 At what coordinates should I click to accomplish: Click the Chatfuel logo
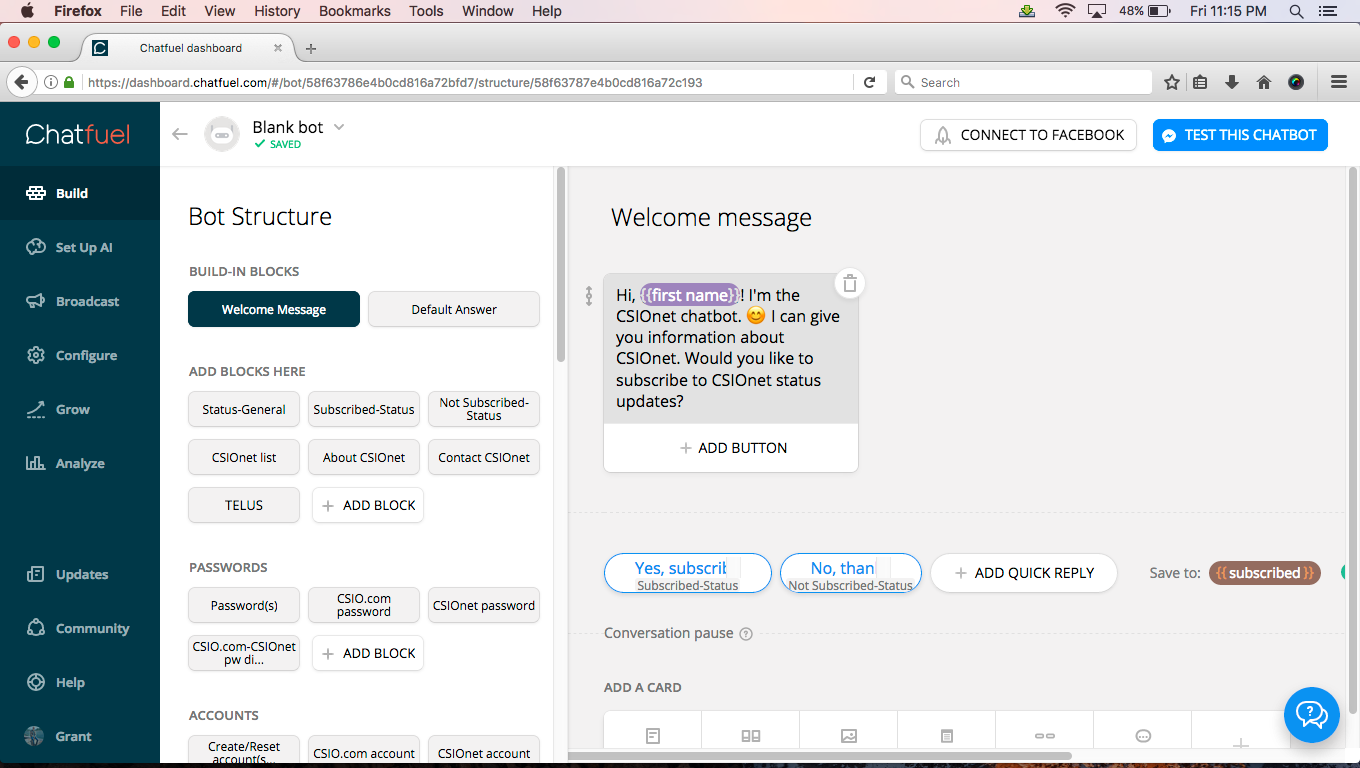point(78,134)
